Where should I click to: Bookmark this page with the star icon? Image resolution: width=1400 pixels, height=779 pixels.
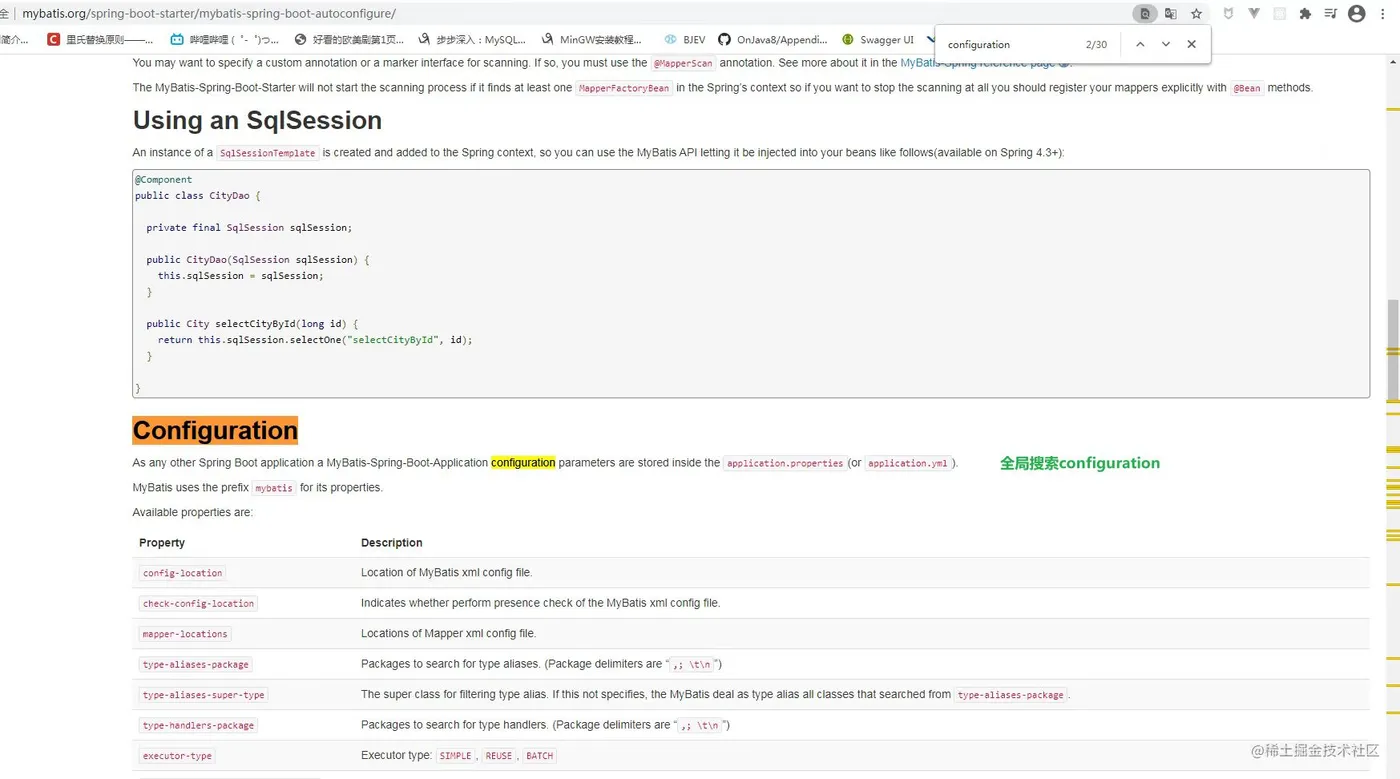[x=1196, y=14]
